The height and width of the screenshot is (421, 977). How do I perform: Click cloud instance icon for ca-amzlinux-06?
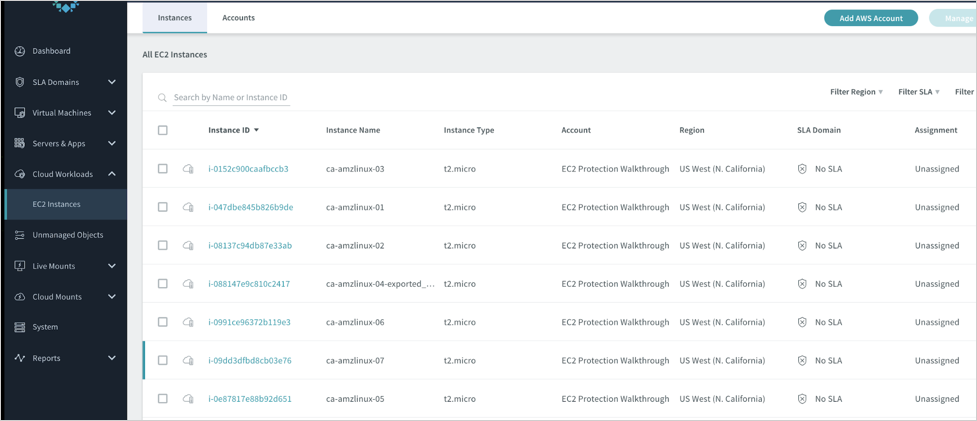[188, 323]
